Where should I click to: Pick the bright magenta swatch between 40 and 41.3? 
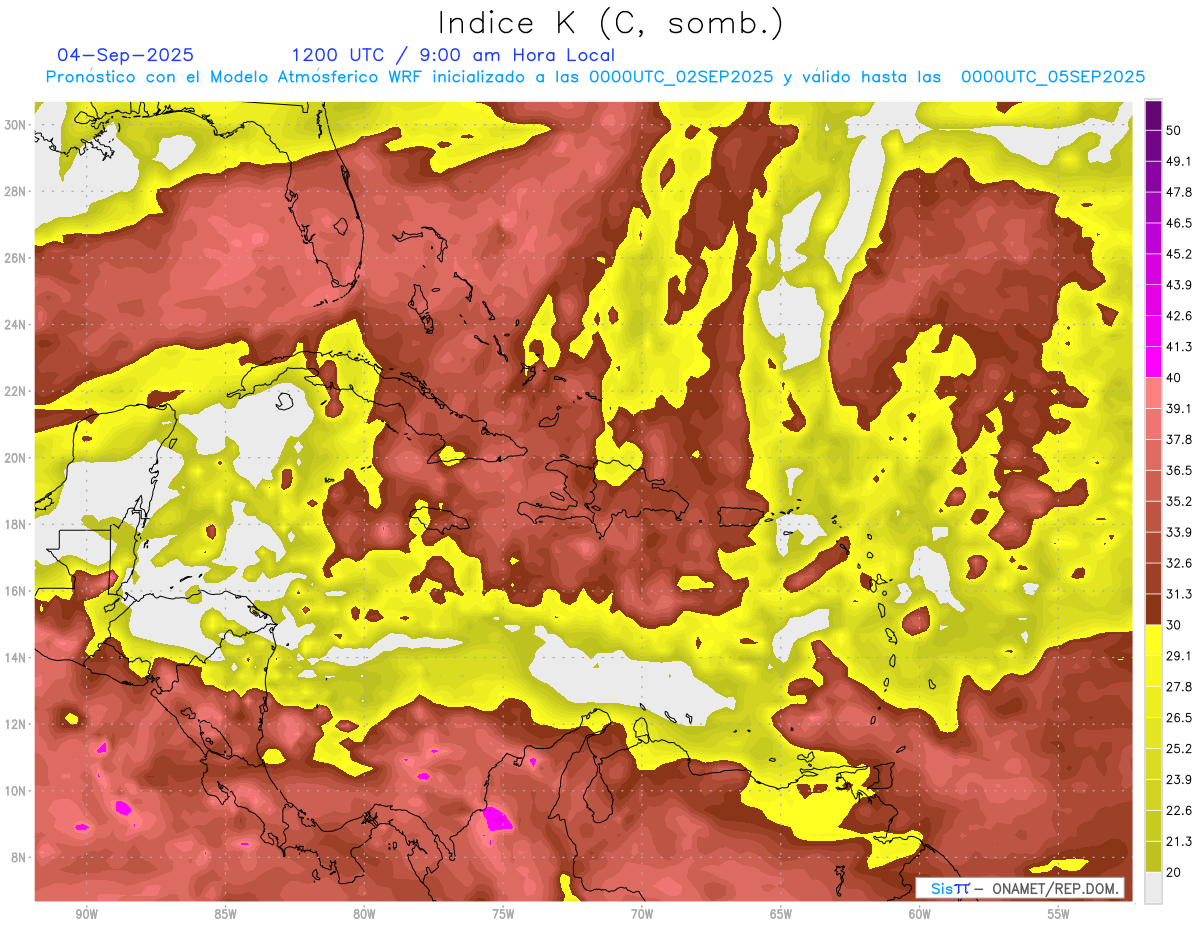(1153, 362)
